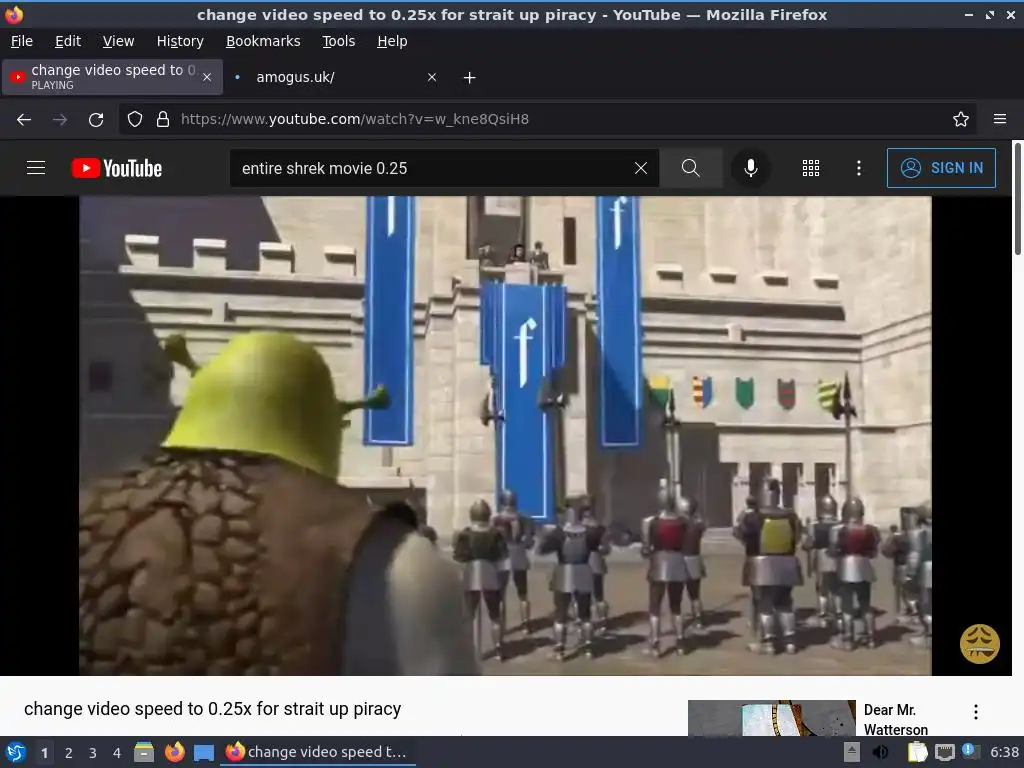Switch to workspace 2
Screen dimensions: 1024x768
click(x=69, y=753)
